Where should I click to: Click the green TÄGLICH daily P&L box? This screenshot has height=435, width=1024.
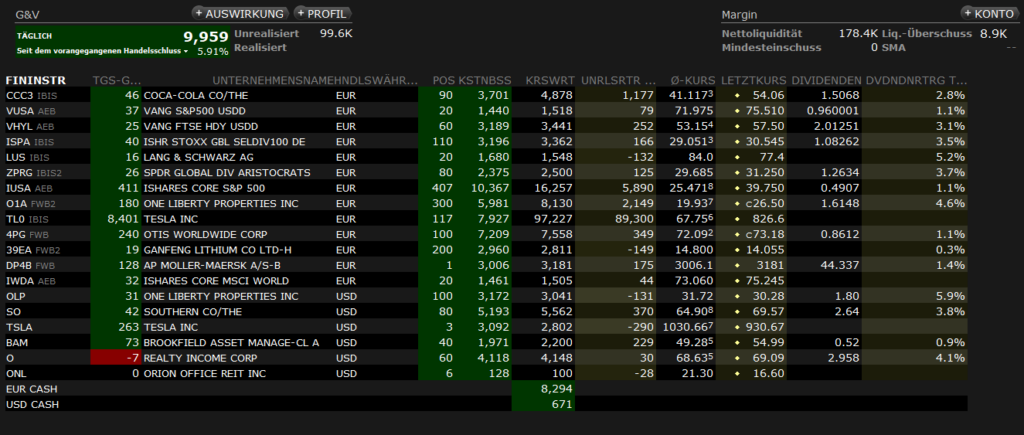pos(115,41)
